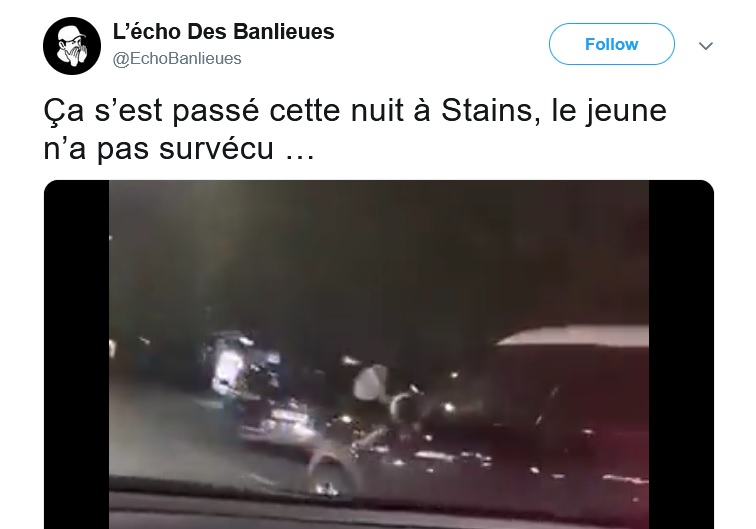
Task: Open L'écho Des Banlieues profile avatar
Action: pos(72,46)
